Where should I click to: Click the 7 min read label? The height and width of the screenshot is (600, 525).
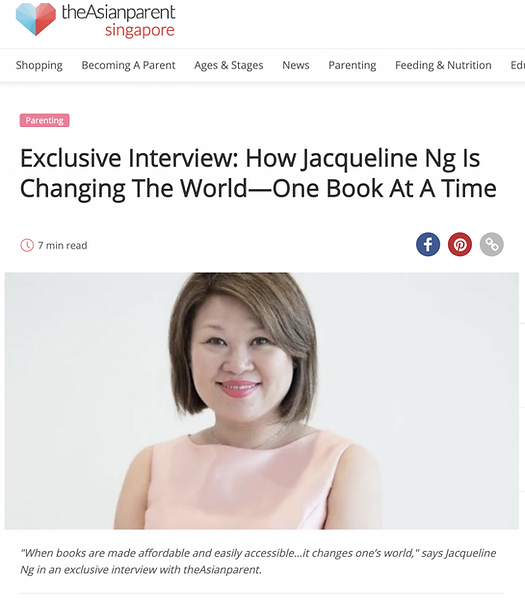(x=62, y=245)
